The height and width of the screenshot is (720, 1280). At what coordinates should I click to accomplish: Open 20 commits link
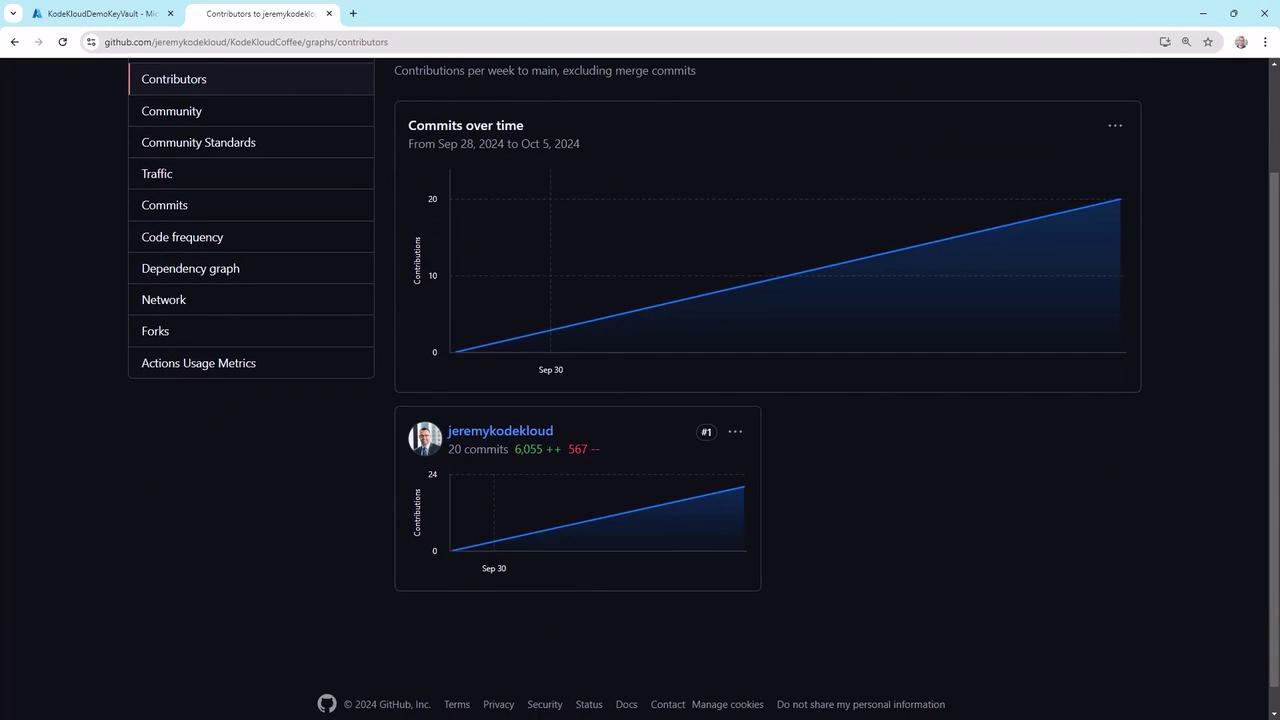pos(478,449)
